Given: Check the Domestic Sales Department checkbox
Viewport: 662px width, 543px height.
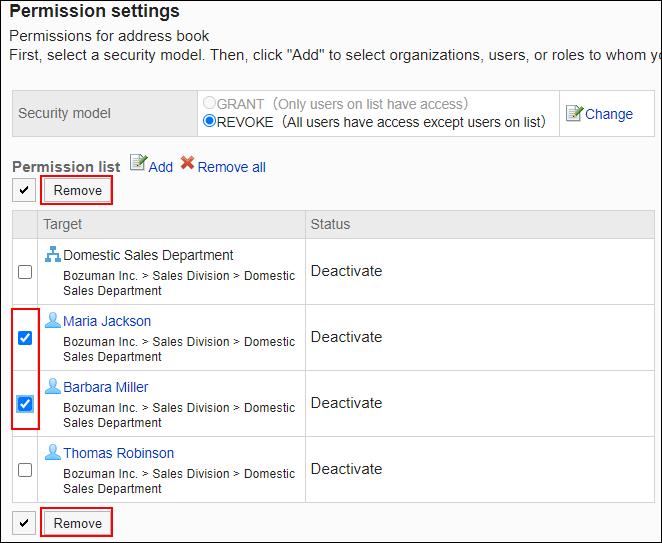Looking at the screenshot, I should 25,272.
